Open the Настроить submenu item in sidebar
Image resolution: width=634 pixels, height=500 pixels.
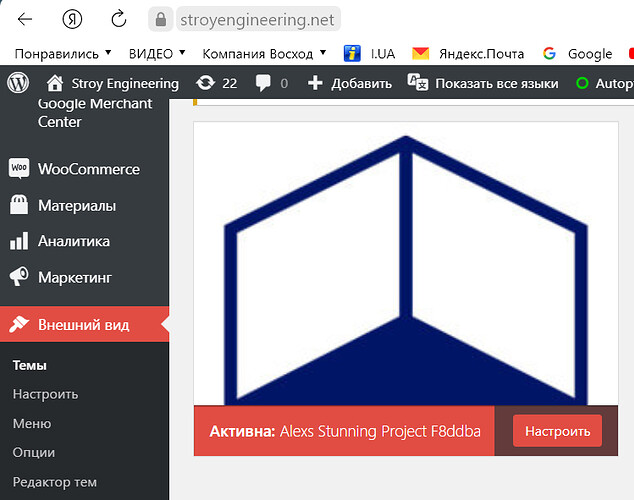pyautogui.click(x=45, y=395)
